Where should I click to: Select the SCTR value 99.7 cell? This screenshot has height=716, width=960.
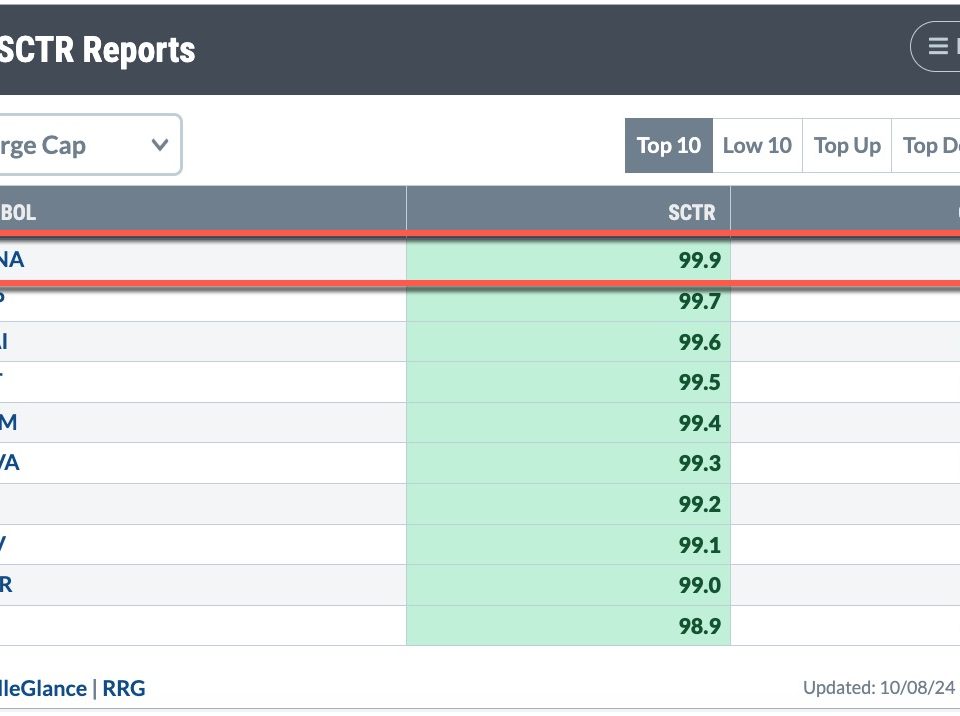click(568, 302)
